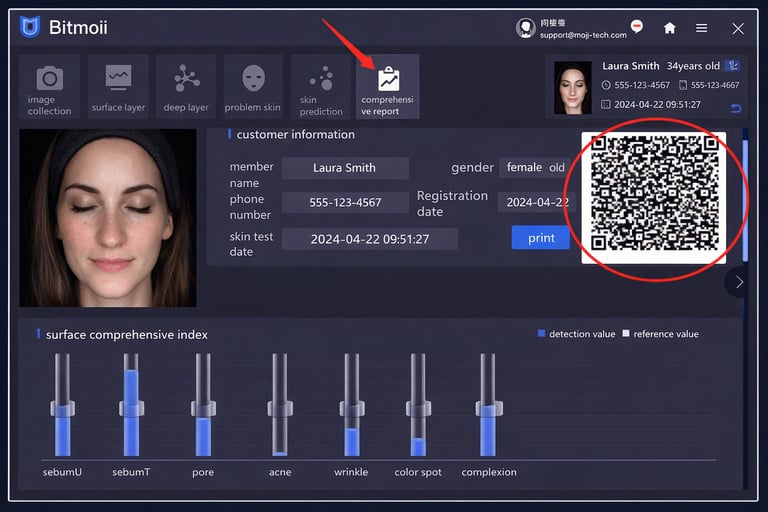The height and width of the screenshot is (512, 768).
Task: Open the hamburger menu
Action: point(701,28)
